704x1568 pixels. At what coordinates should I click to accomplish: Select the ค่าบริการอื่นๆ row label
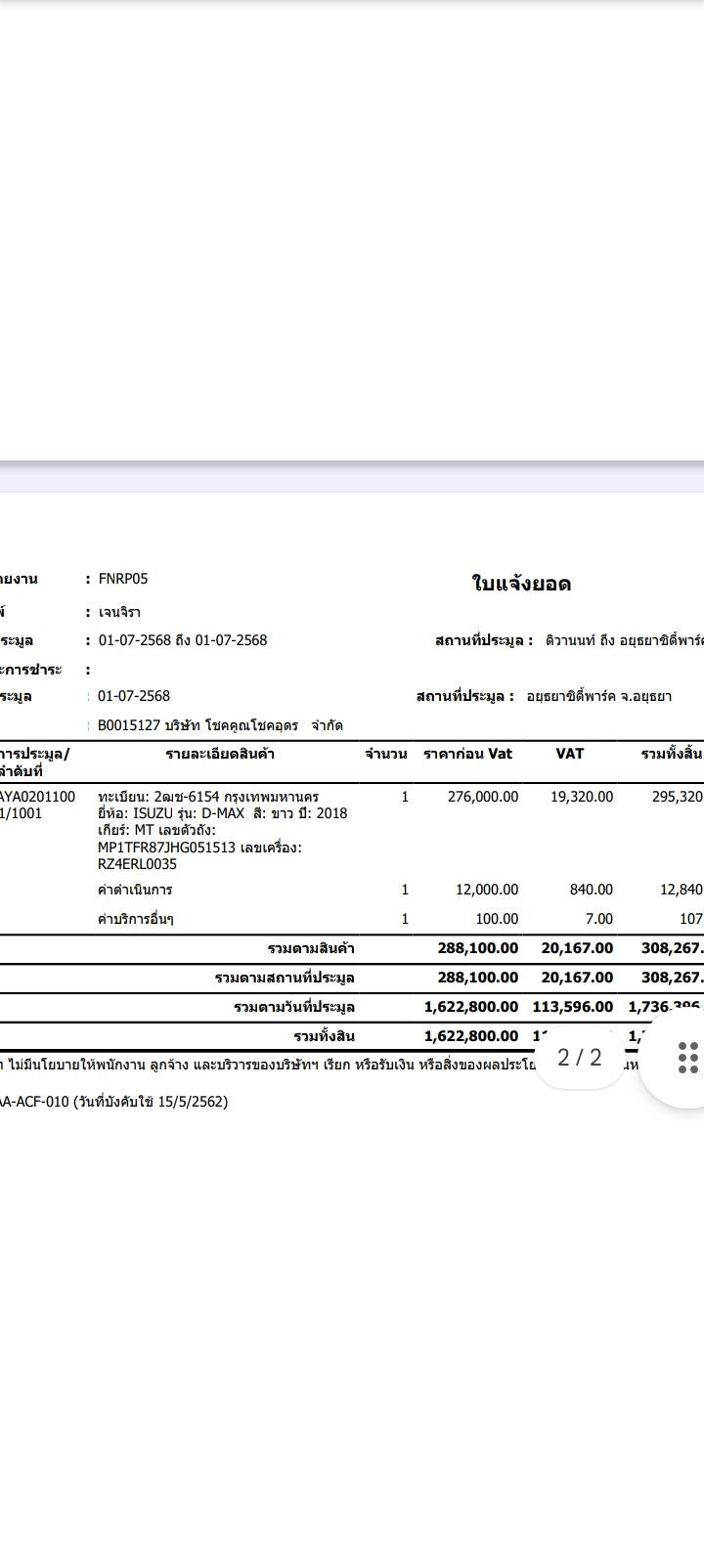(x=136, y=919)
